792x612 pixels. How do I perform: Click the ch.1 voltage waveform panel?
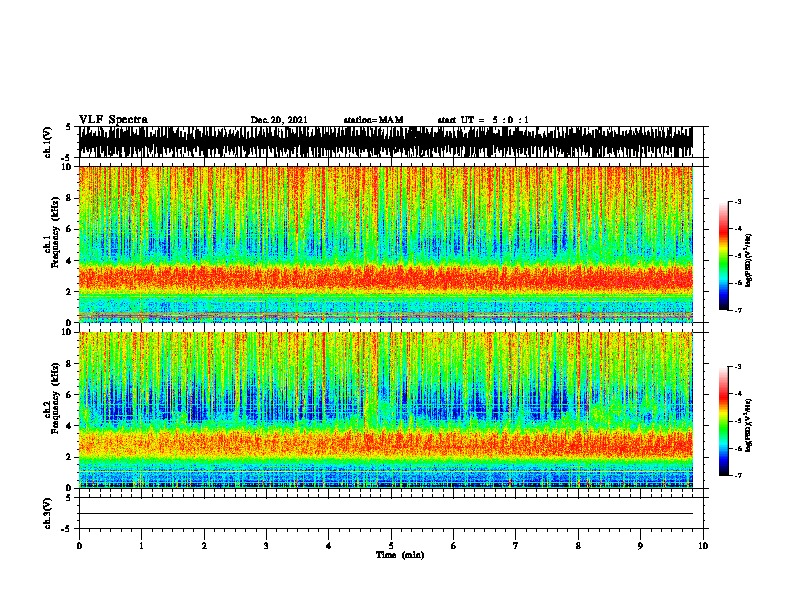click(393, 142)
